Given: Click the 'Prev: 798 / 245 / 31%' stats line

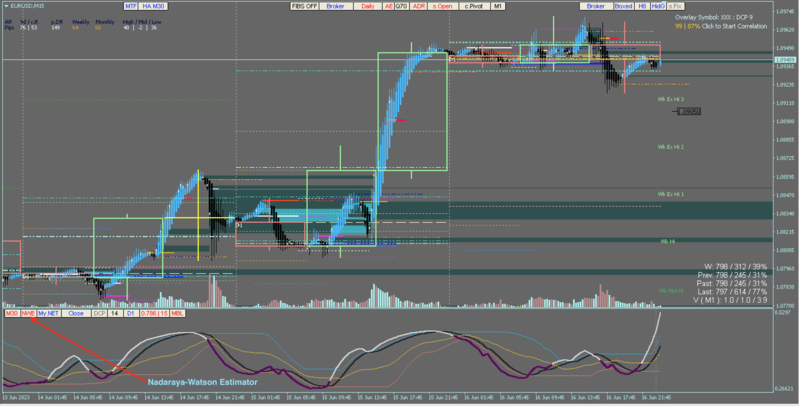Looking at the screenshot, I should tap(732, 275).
